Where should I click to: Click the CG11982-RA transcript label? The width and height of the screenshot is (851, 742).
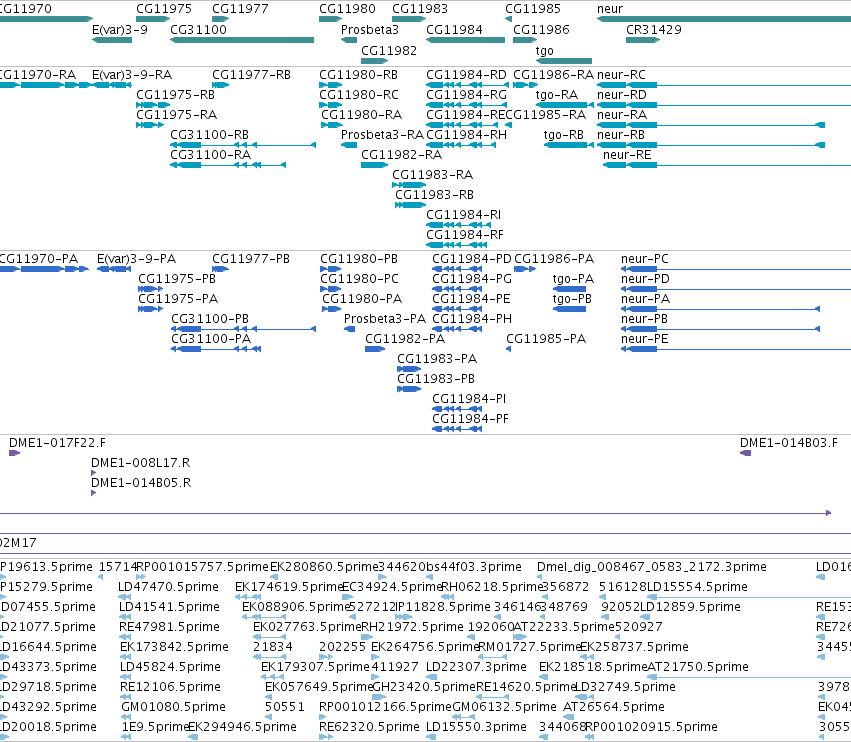click(x=402, y=155)
